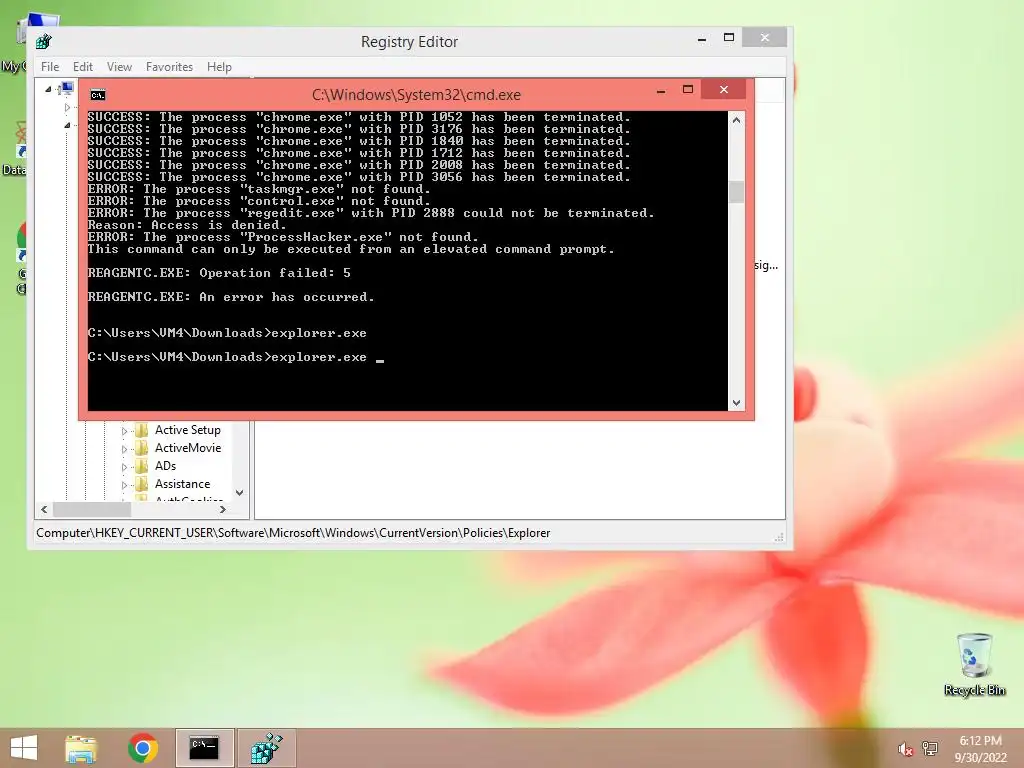
Task: Click the Computer icon in registry tree
Action: click(66, 89)
